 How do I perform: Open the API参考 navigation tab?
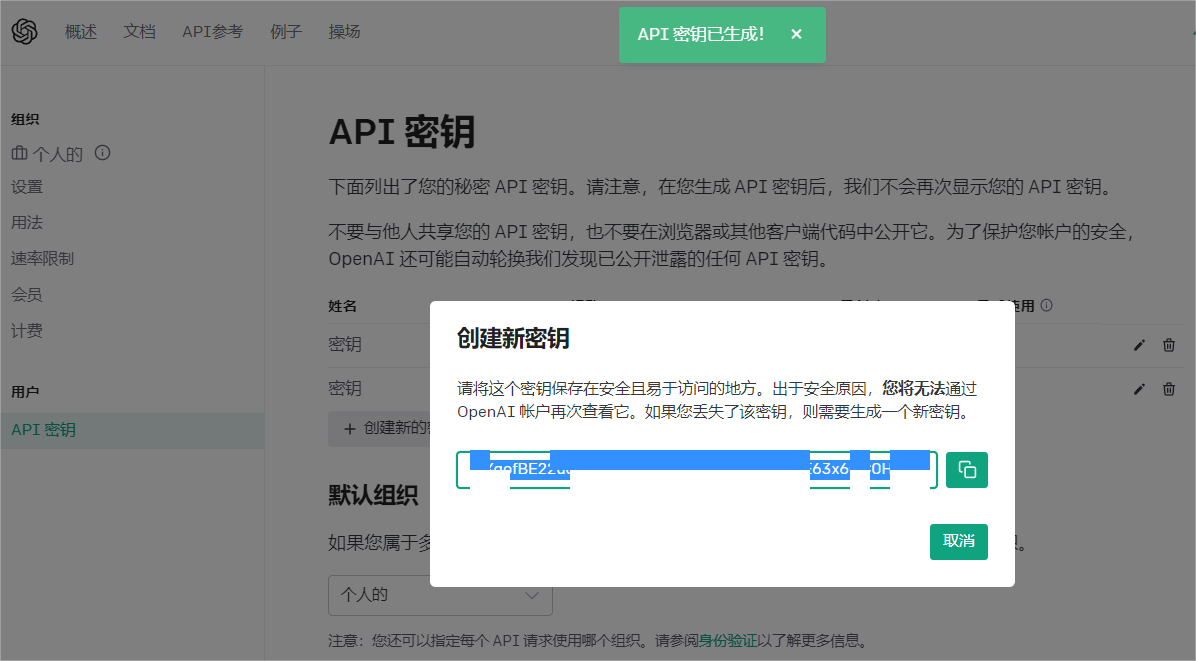[212, 32]
